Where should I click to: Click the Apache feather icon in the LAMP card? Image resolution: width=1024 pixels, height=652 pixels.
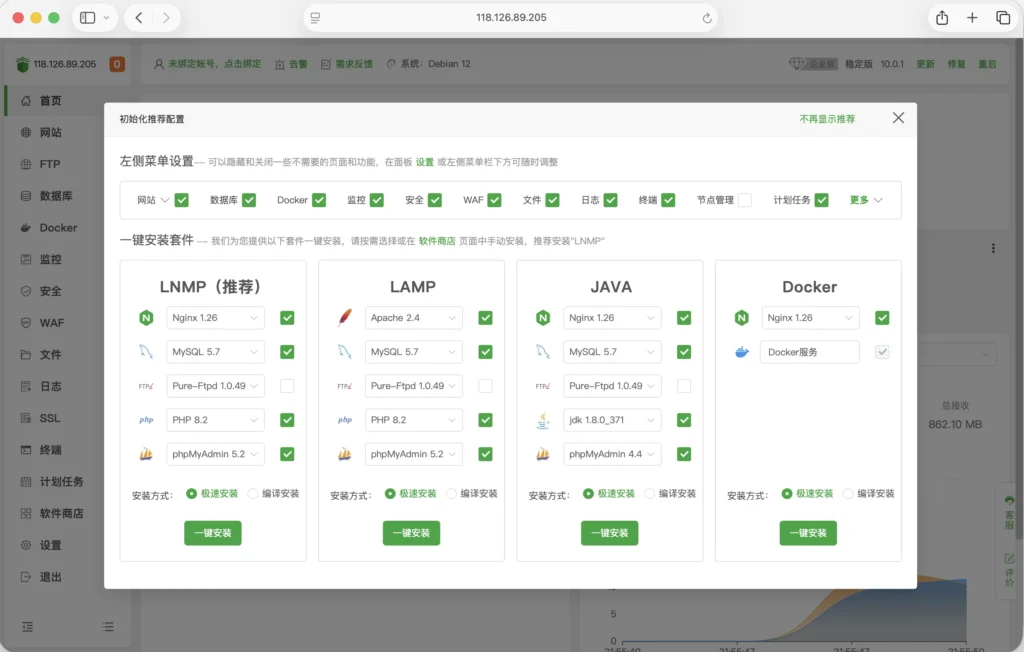tap(345, 318)
